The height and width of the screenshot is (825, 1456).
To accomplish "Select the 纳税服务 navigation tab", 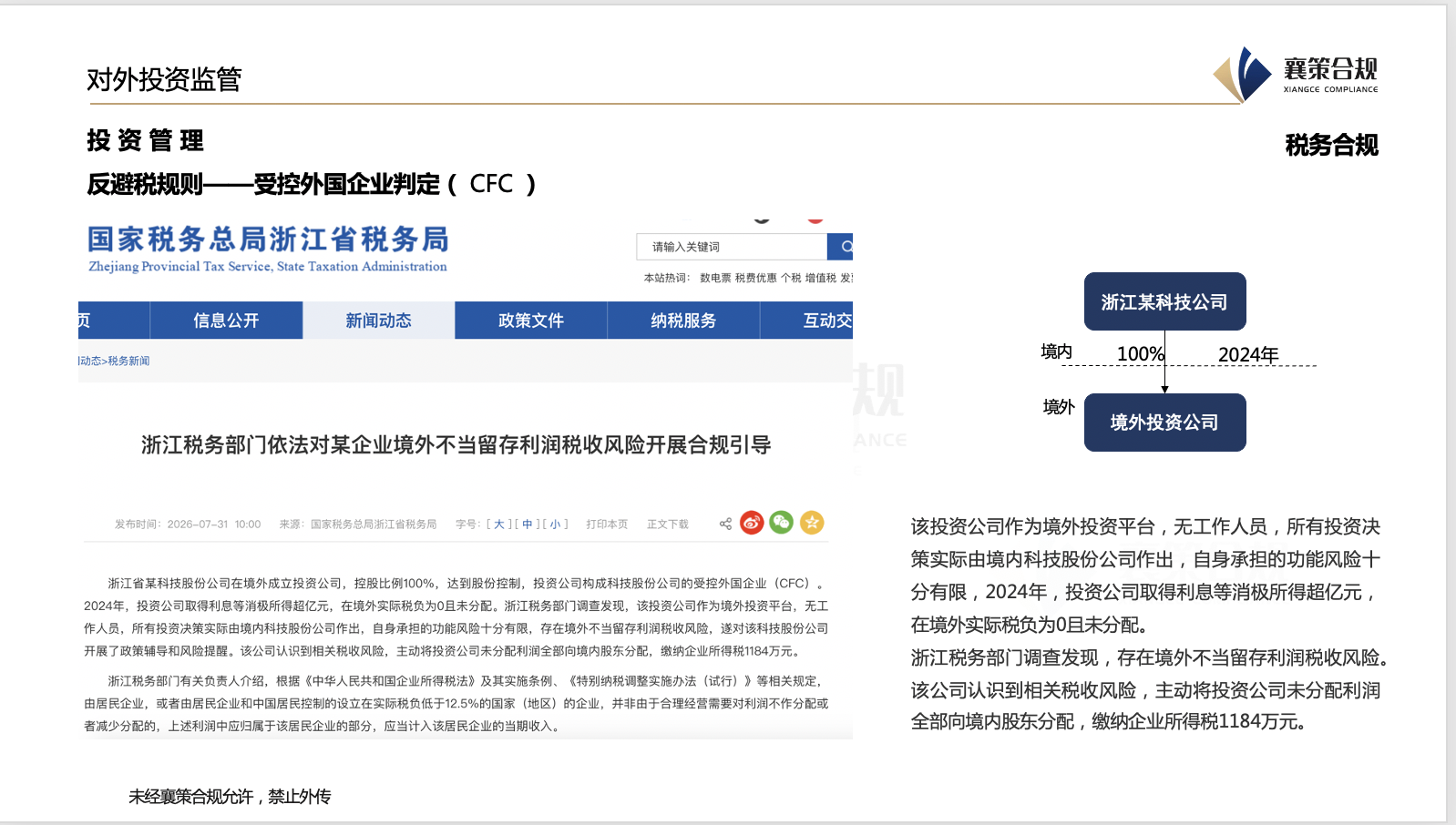I will [683, 321].
